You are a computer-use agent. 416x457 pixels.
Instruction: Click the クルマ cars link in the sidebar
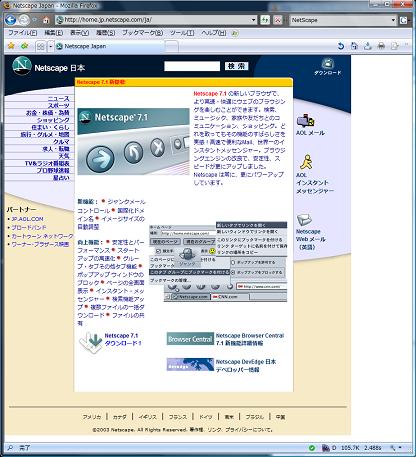click(61, 142)
